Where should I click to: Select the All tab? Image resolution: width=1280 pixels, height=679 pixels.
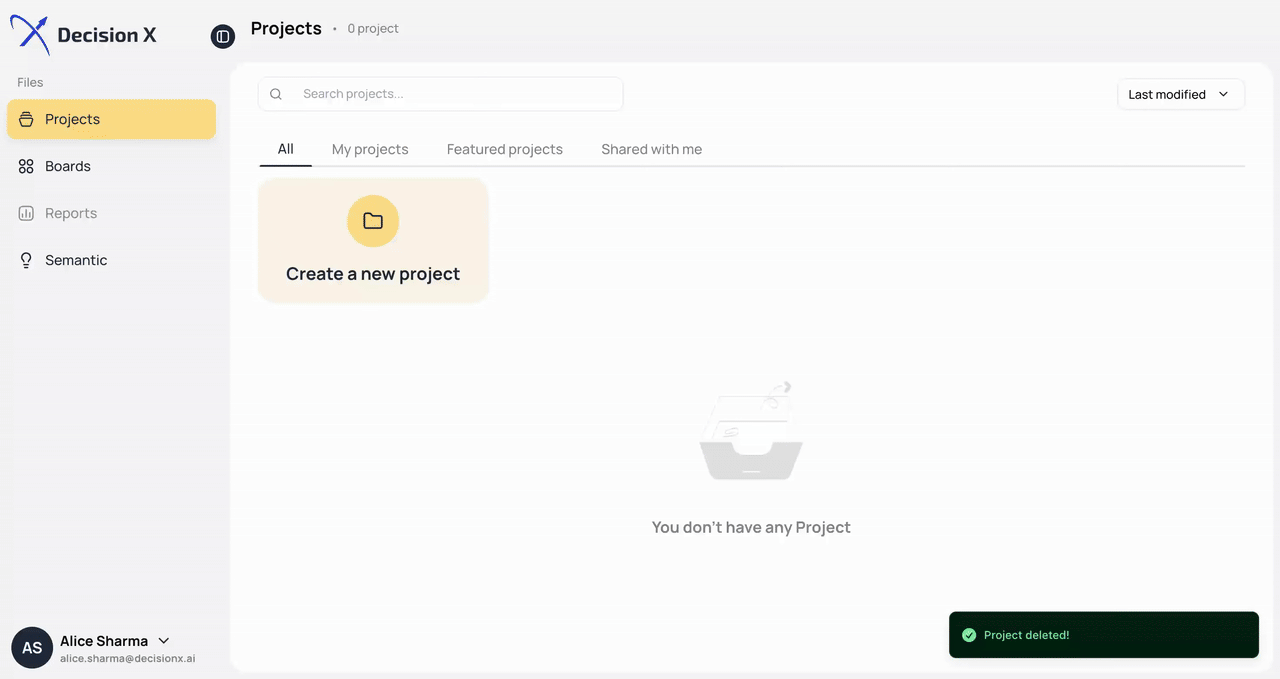[286, 149]
